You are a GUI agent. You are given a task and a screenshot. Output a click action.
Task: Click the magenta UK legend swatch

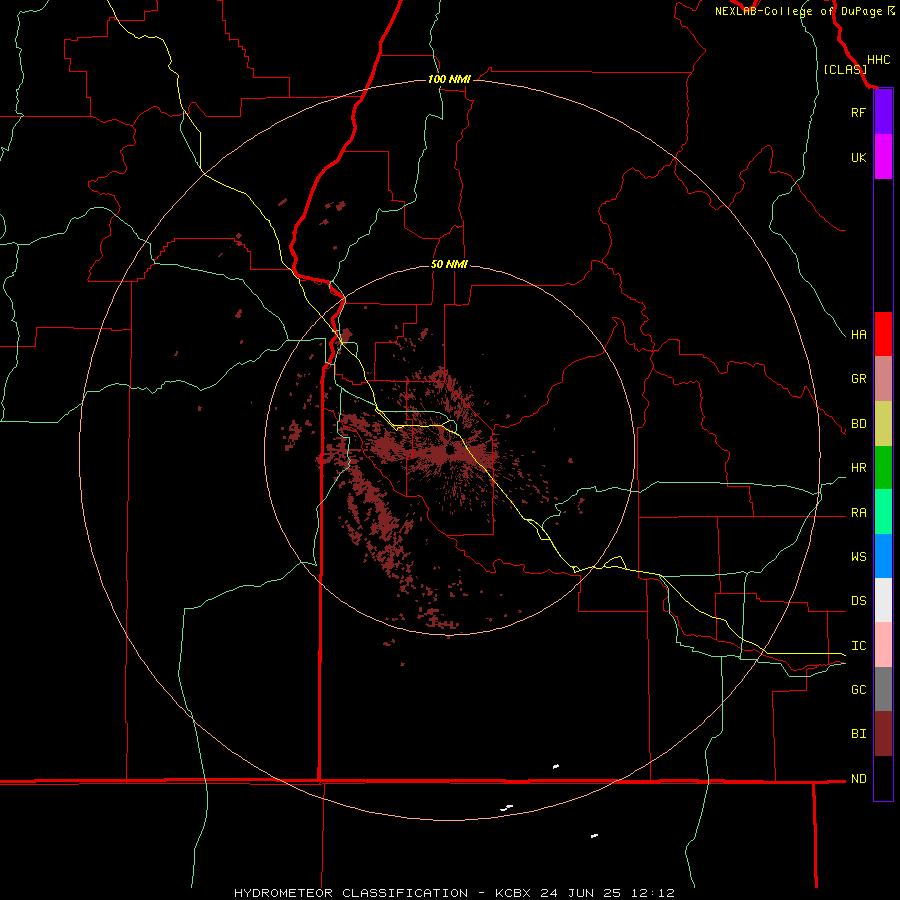[883, 157]
